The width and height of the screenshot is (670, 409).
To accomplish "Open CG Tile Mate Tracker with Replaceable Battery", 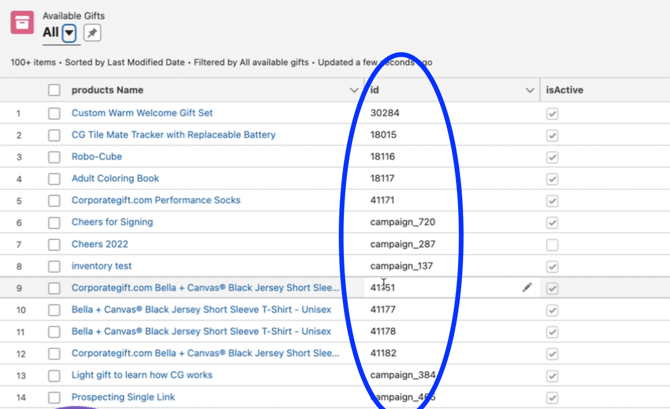I will click(173, 135).
